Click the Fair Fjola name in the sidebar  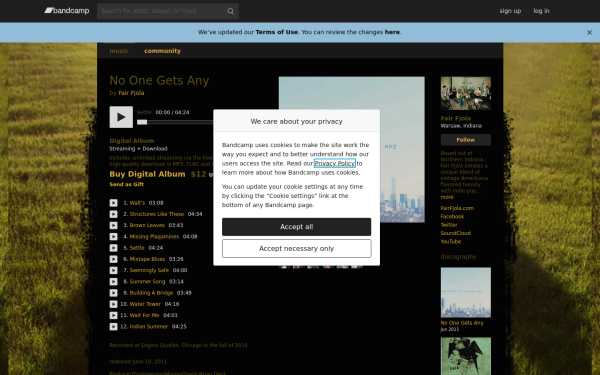click(x=456, y=118)
